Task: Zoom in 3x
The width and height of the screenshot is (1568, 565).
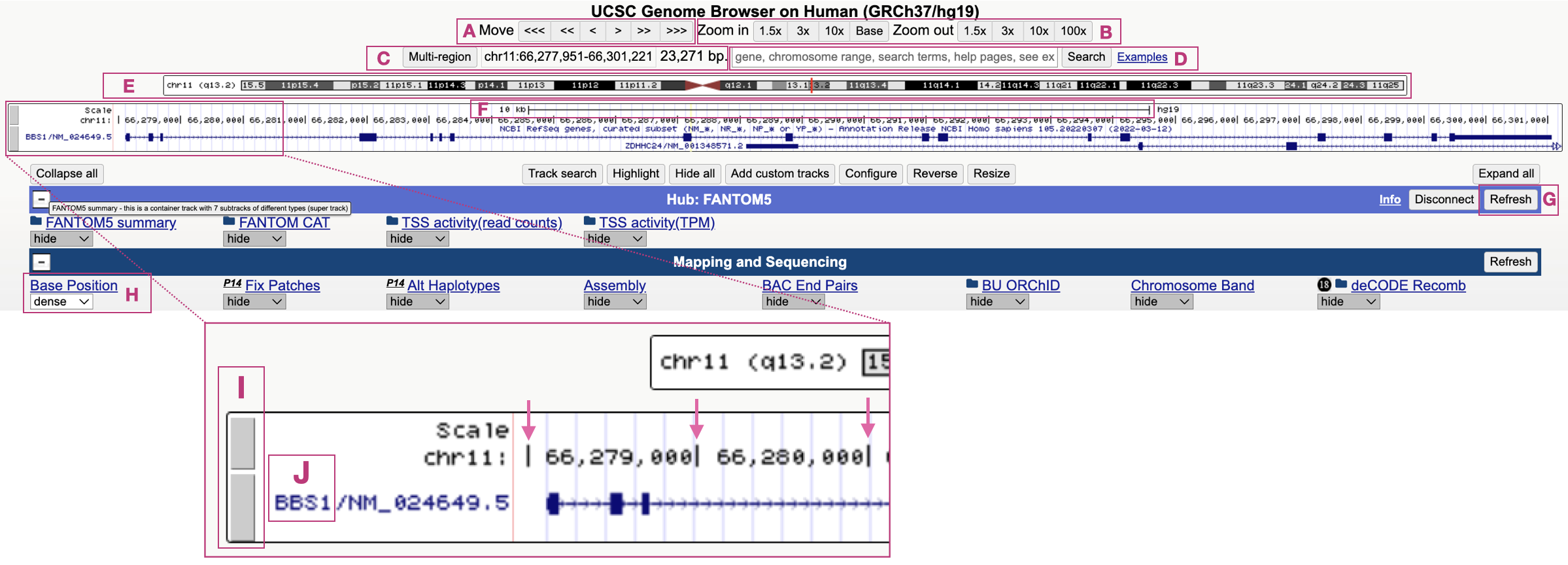Action: (x=803, y=31)
